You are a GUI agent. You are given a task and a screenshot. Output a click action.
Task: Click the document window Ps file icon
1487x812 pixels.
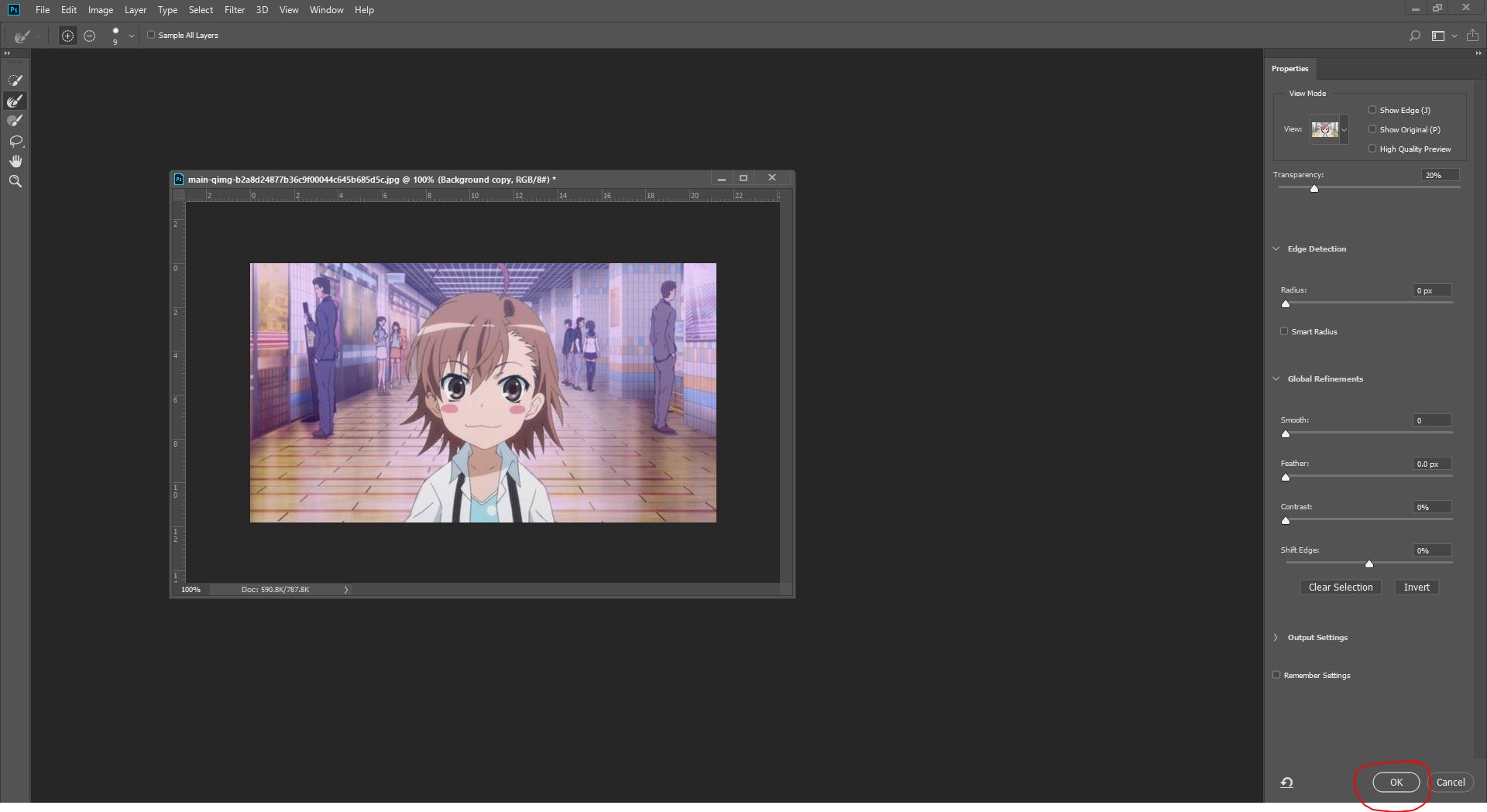pyautogui.click(x=179, y=179)
